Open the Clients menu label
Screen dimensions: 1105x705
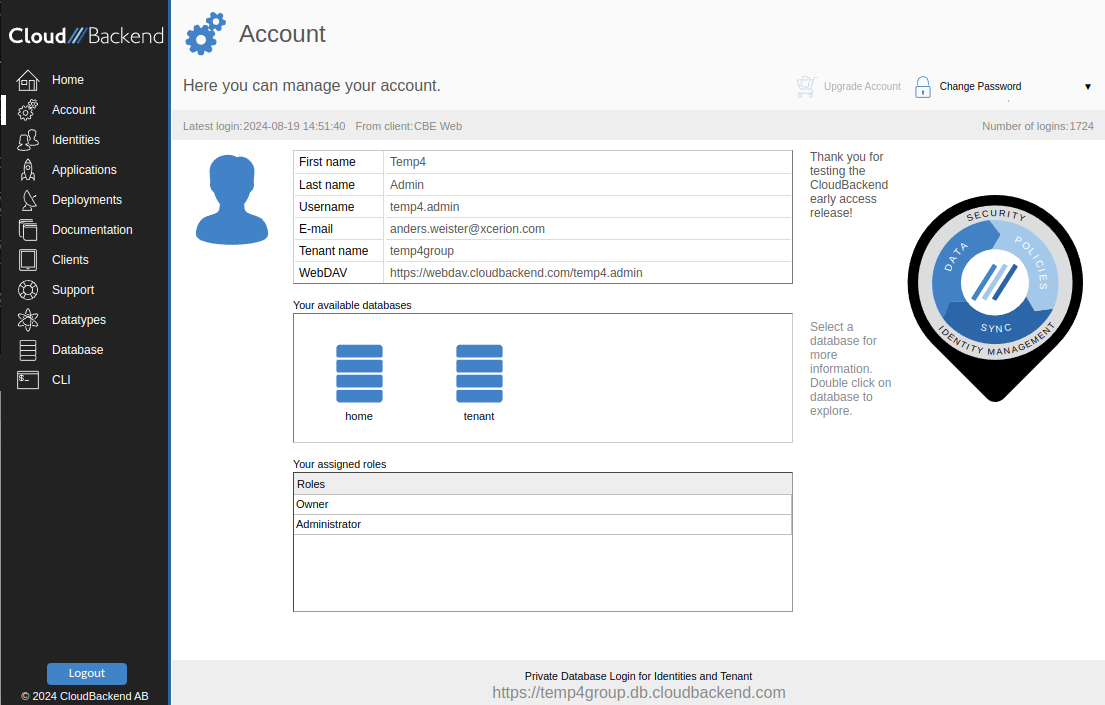pos(70,260)
